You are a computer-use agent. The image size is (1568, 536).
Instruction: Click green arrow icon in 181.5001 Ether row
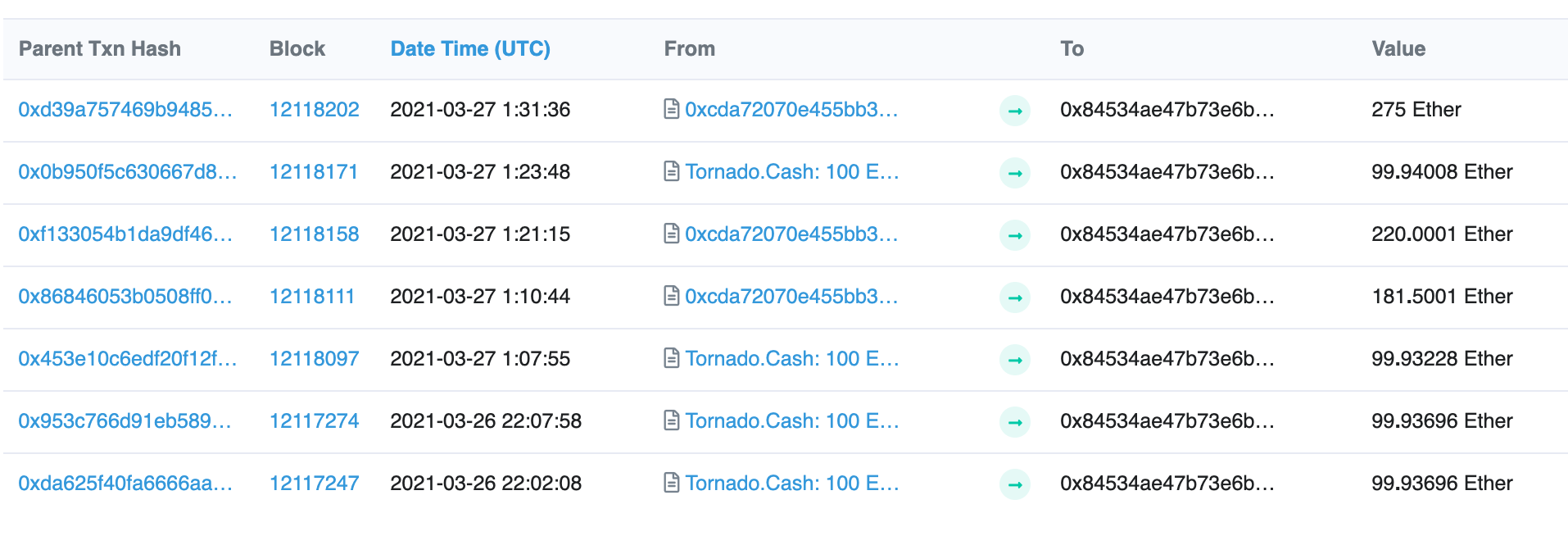[x=1015, y=298]
